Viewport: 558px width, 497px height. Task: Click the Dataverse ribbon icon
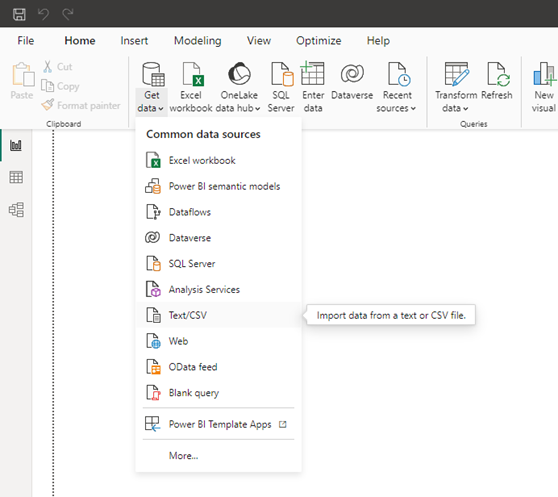pos(352,81)
